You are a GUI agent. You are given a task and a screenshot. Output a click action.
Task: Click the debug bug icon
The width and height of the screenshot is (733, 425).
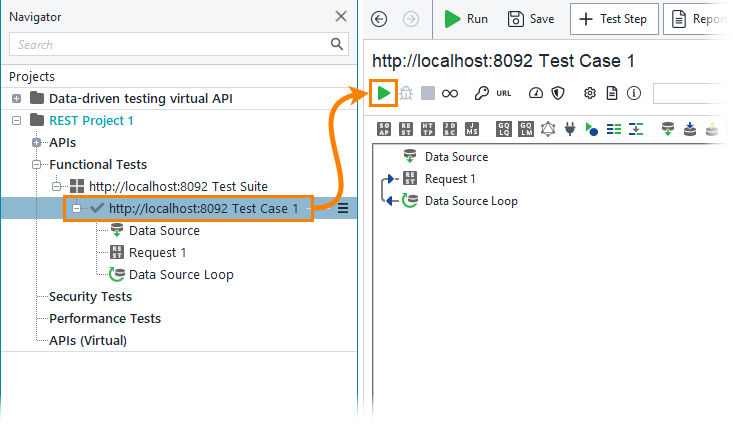(406, 93)
